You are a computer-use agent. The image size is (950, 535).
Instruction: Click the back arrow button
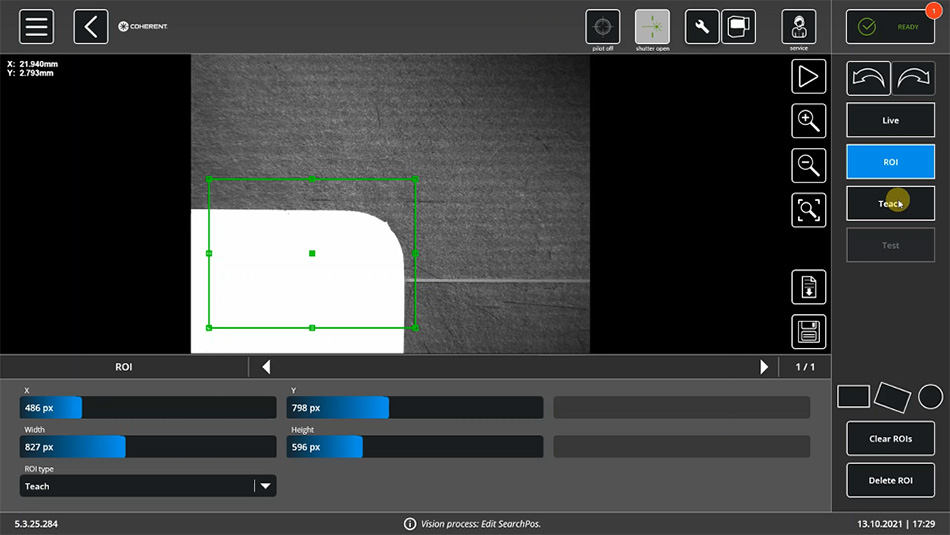(x=91, y=27)
